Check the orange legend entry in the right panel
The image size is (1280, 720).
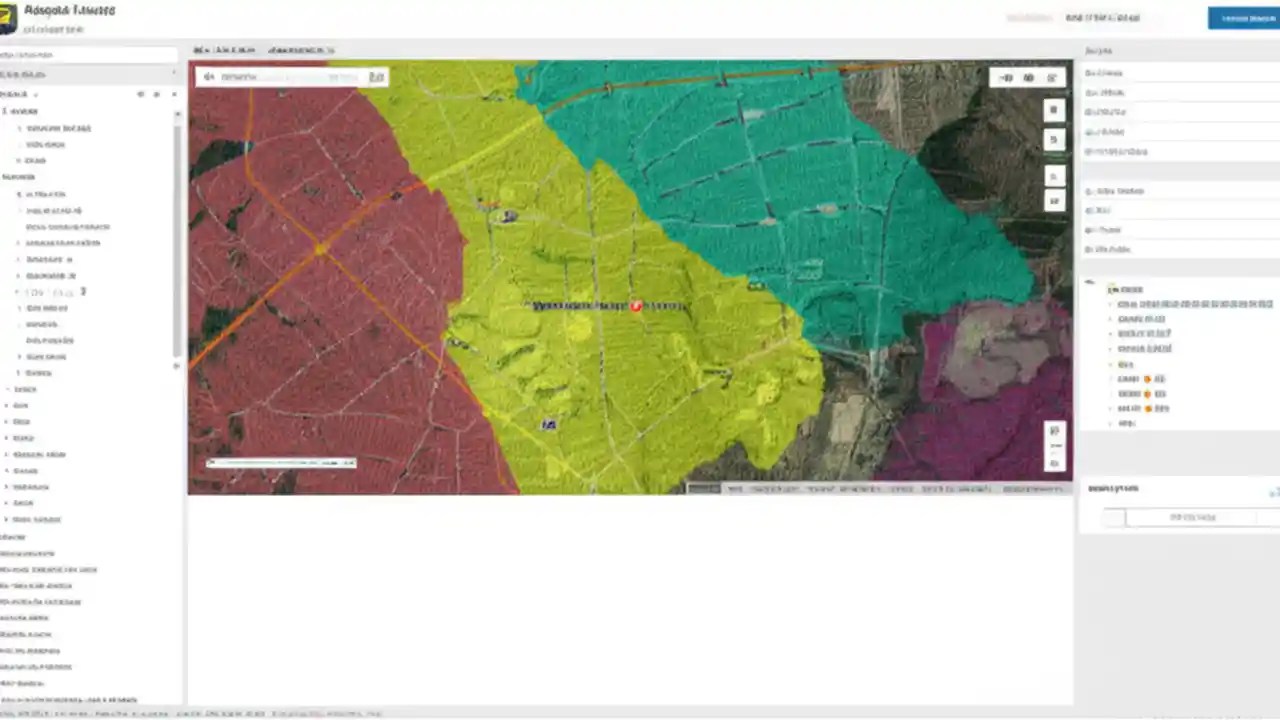point(1146,379)
